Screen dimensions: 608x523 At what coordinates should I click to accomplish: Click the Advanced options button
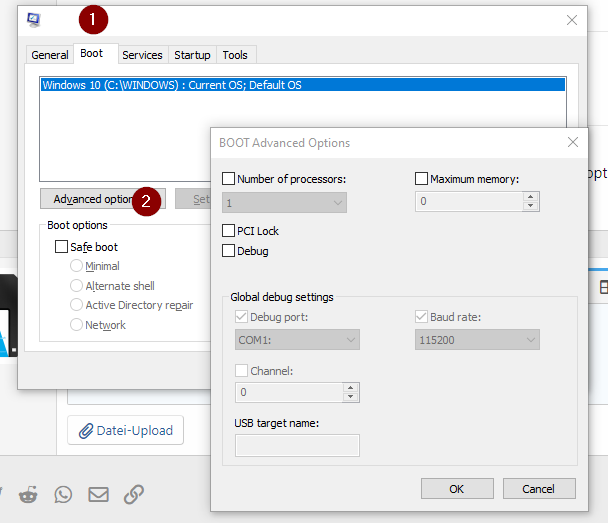point(103,199)
